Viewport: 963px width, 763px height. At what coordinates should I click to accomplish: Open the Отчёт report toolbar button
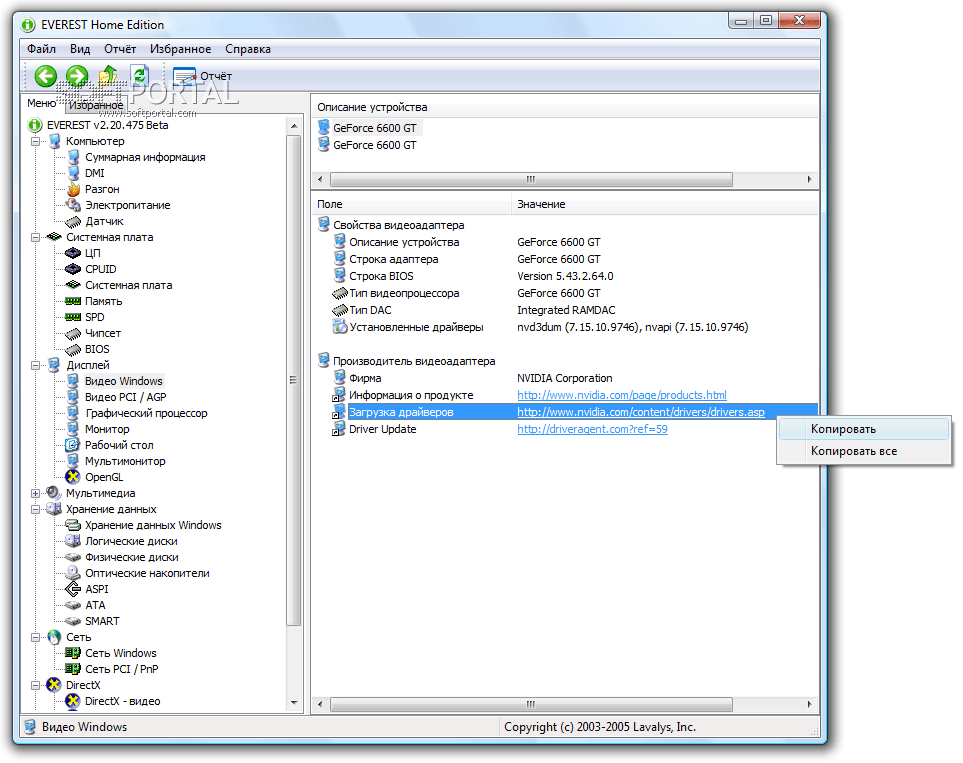202,76
